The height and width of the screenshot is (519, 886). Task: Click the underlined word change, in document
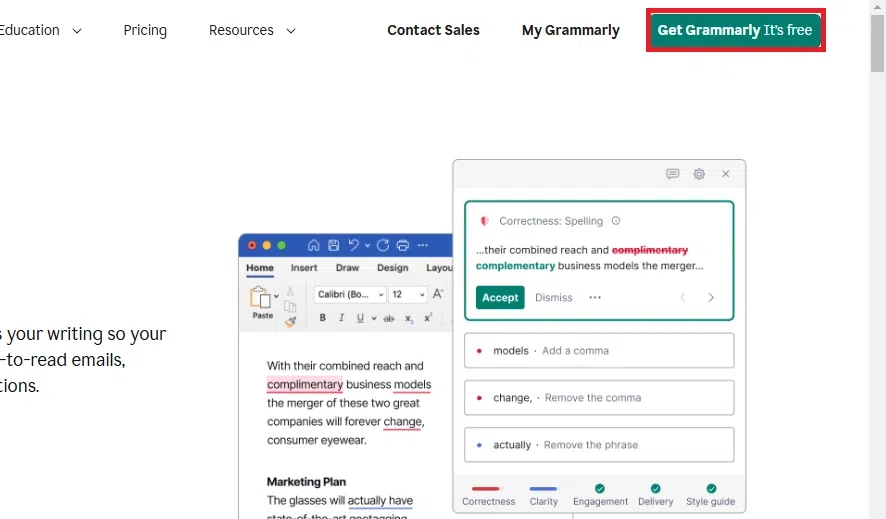coord(403,422)
